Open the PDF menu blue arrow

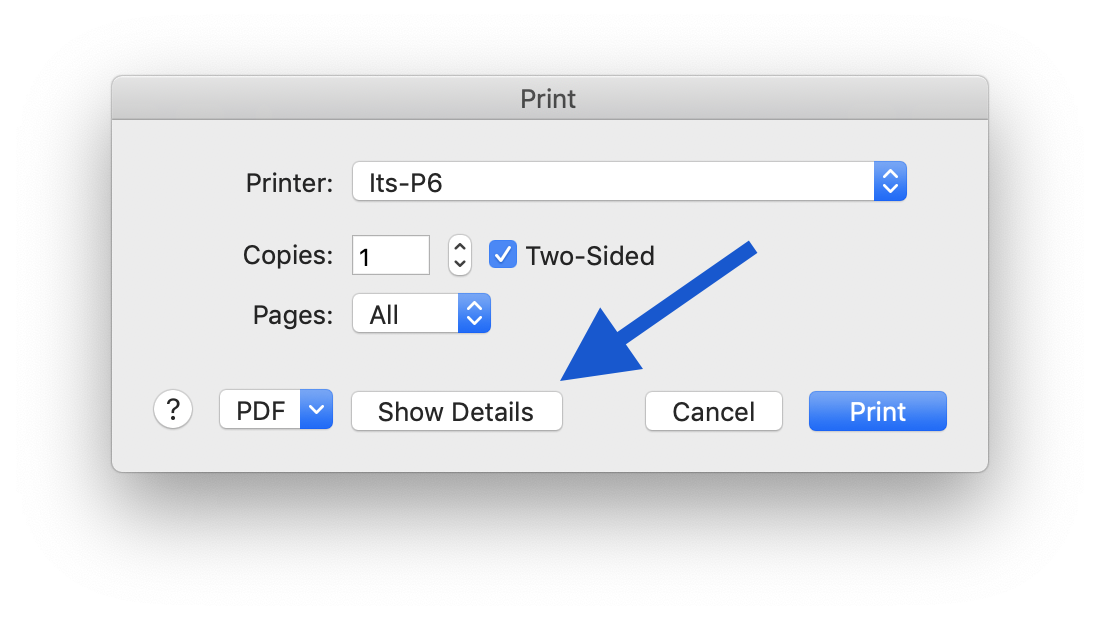tap(316, 410)
